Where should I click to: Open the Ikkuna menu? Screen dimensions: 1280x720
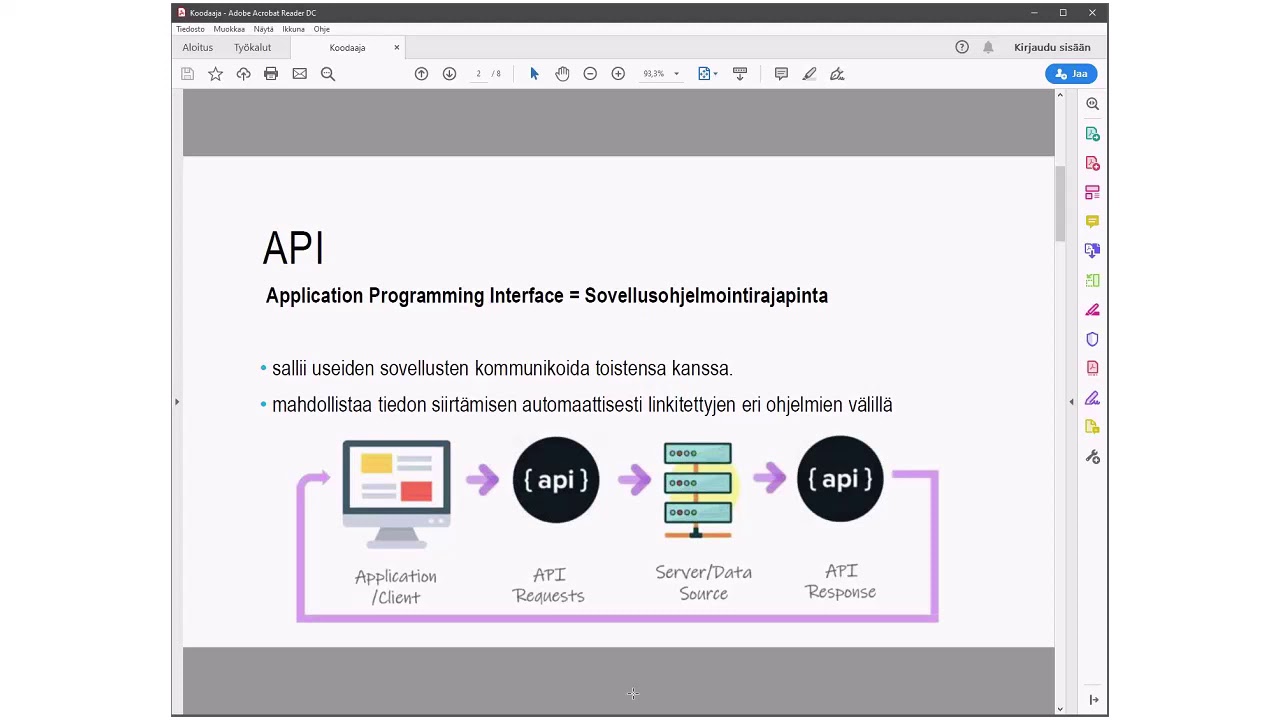coord(293,29)
